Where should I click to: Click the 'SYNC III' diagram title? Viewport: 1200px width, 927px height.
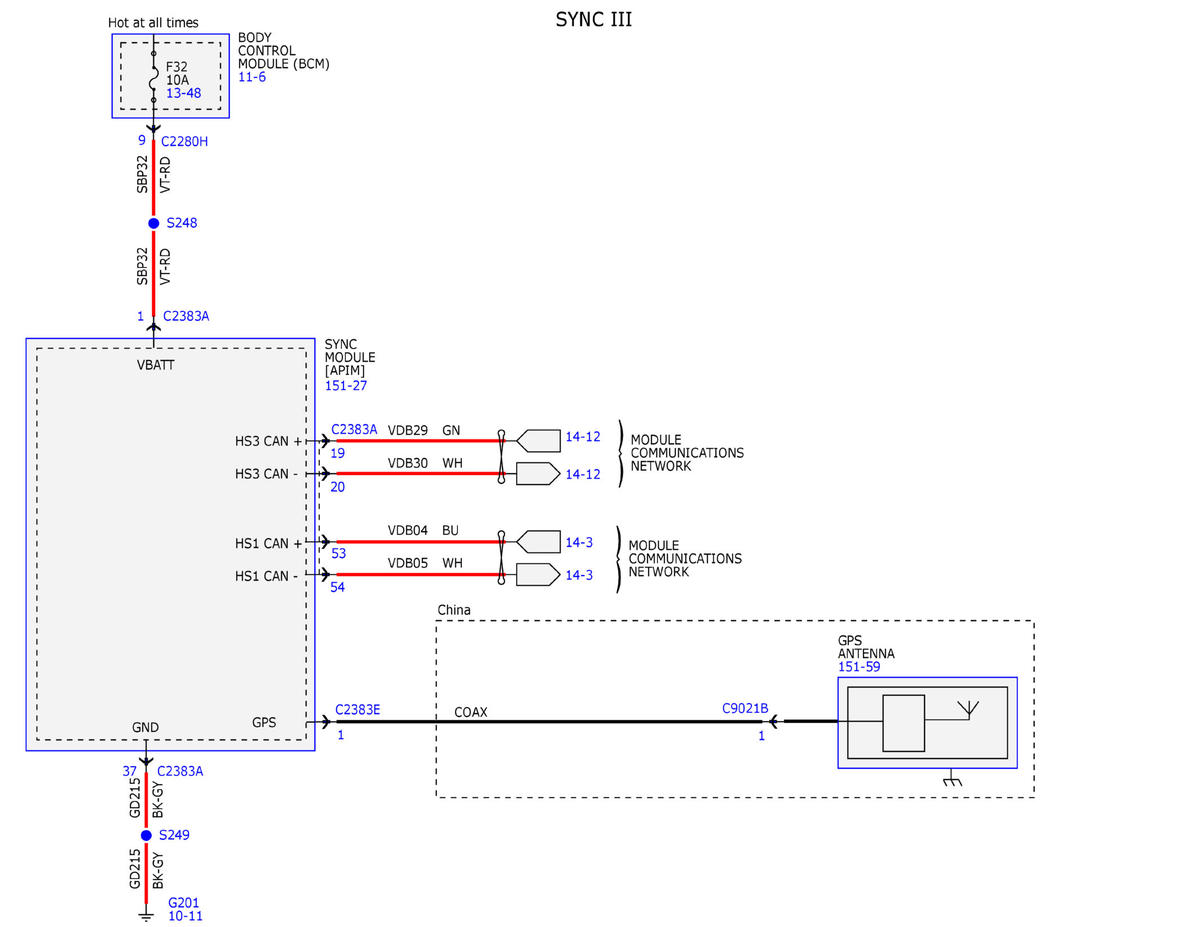pyautogui.click(x=594, y=20)
